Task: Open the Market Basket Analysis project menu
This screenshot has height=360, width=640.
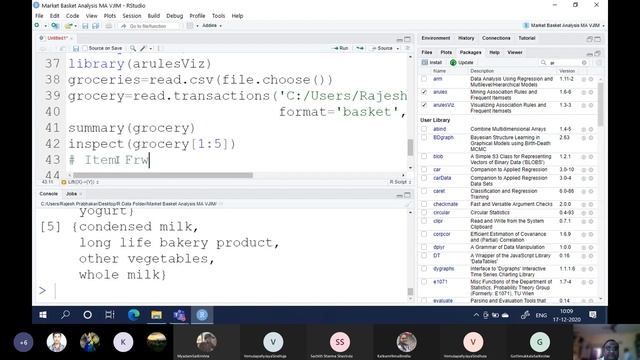Action: coord(564,25)
